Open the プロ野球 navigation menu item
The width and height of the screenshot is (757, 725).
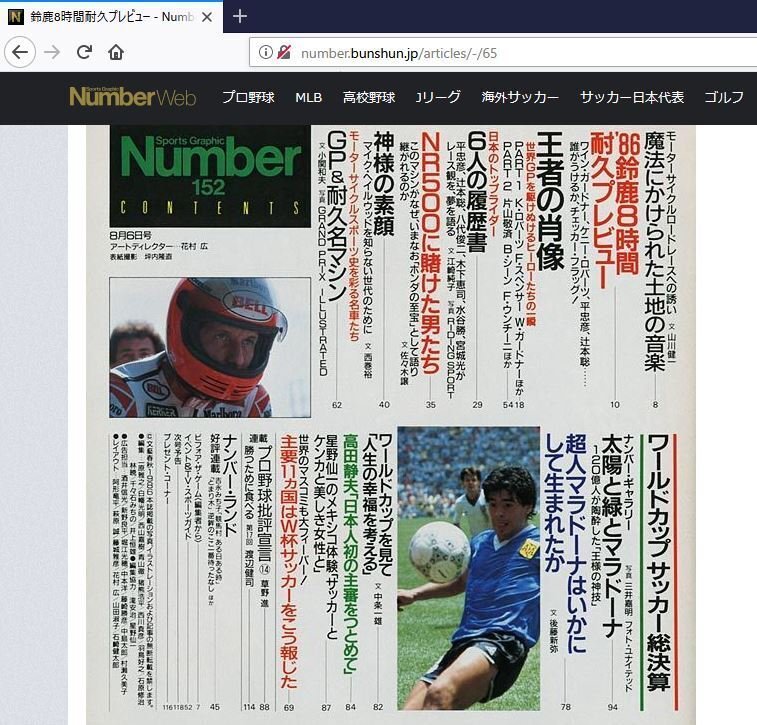coord(248,97)
